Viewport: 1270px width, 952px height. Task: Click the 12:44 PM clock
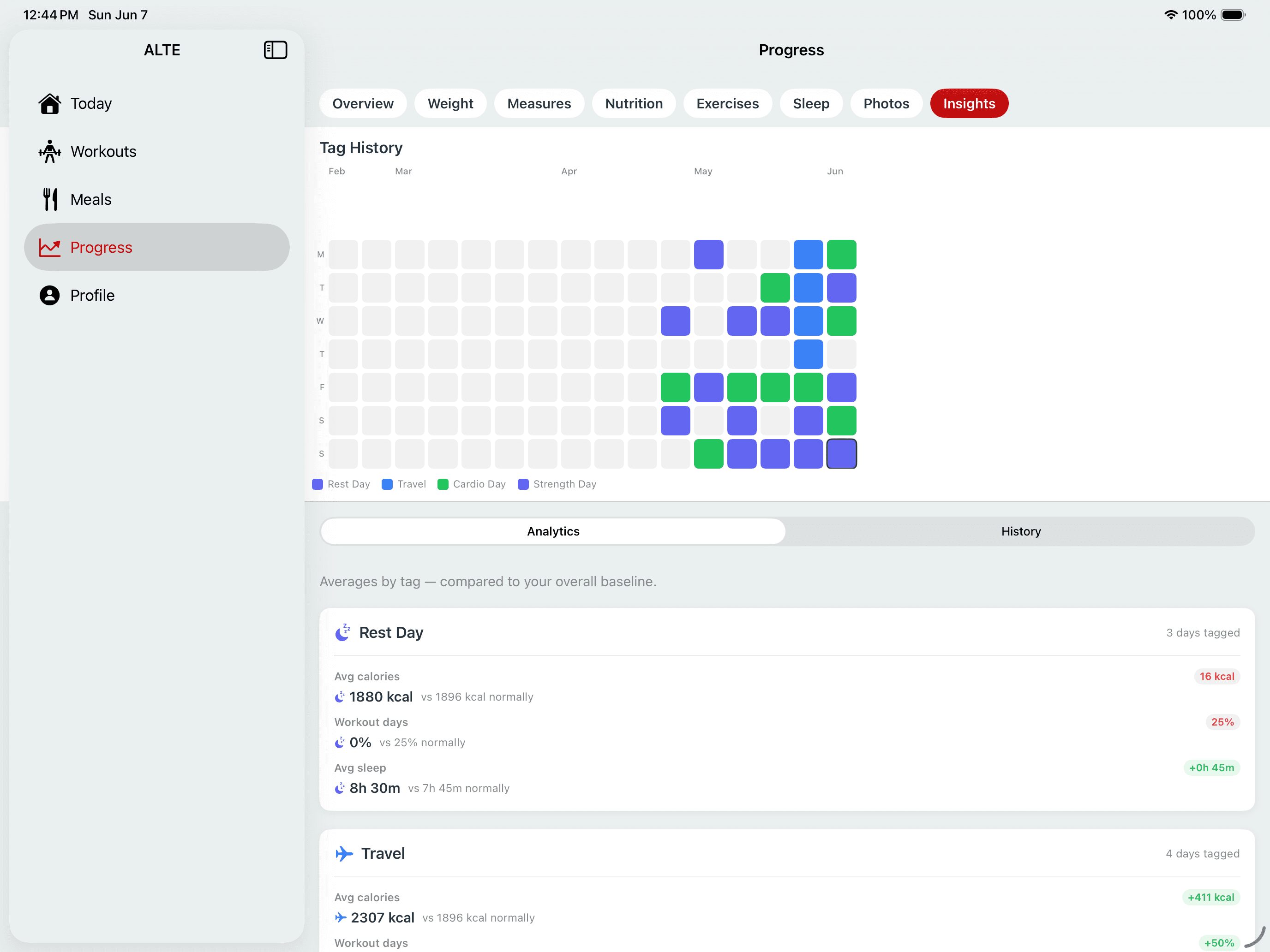click(50, 15)
